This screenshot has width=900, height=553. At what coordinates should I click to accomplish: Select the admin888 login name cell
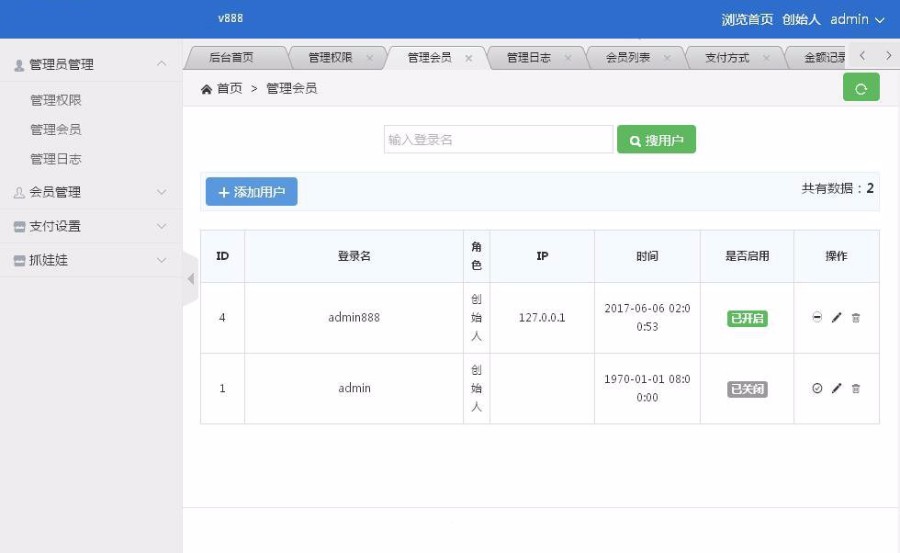(354, 318)
